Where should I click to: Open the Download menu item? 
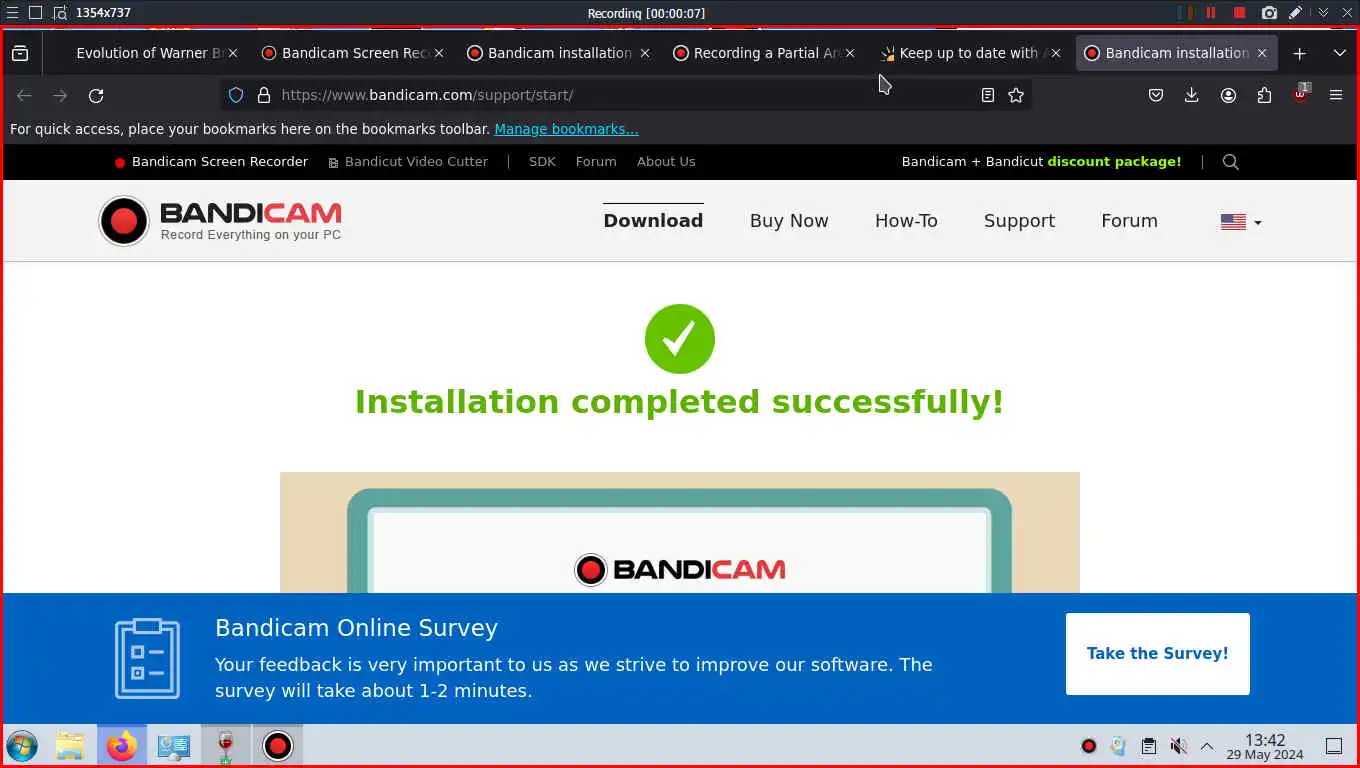pyautogui.click(x=653, y=221)
